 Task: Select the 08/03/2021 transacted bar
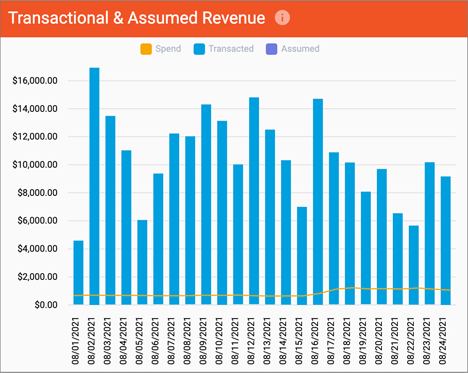coord(110,210)
